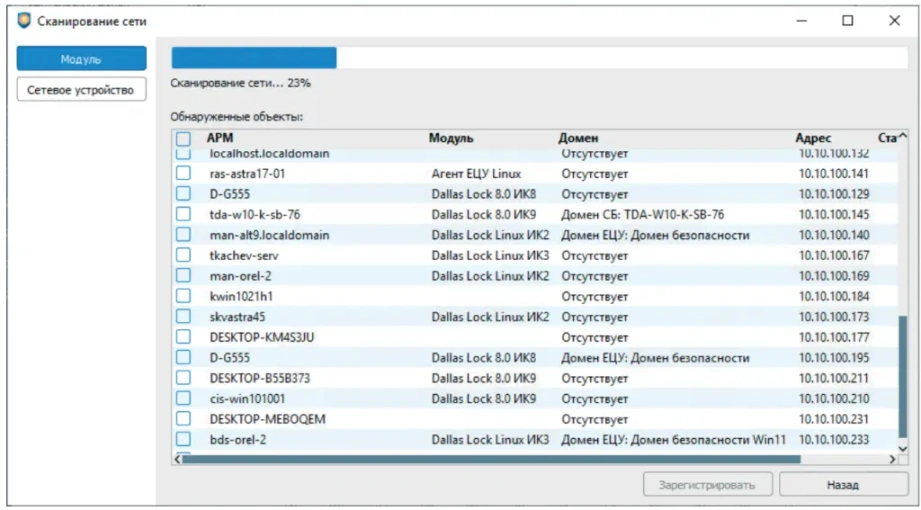Tick the skvastra45 checkbox
The image size is (921, 510).
pyautogui.click(x=183, y=317)
